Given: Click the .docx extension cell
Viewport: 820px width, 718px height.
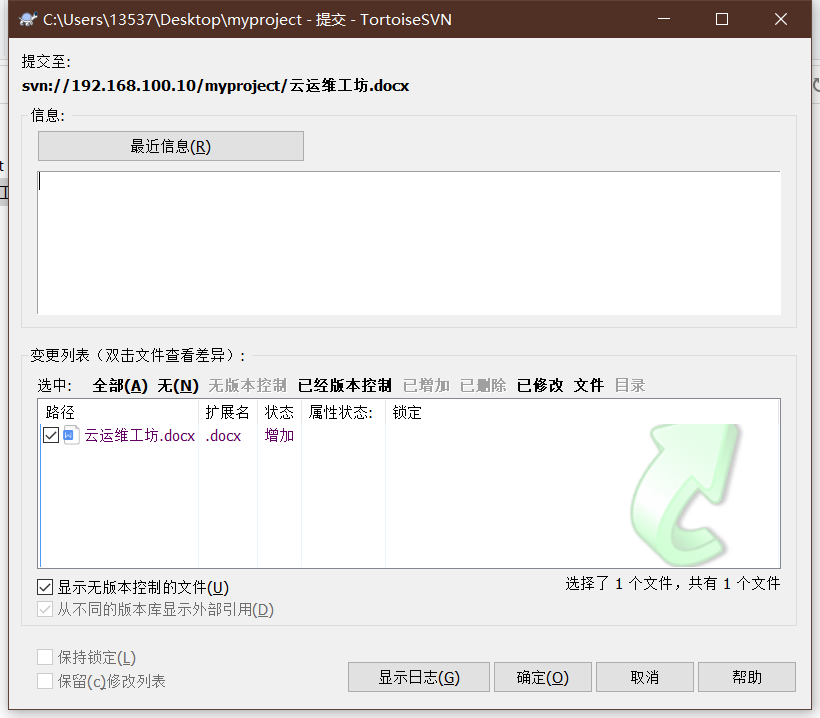Looking at the screenshot, I should click(223, 435).
